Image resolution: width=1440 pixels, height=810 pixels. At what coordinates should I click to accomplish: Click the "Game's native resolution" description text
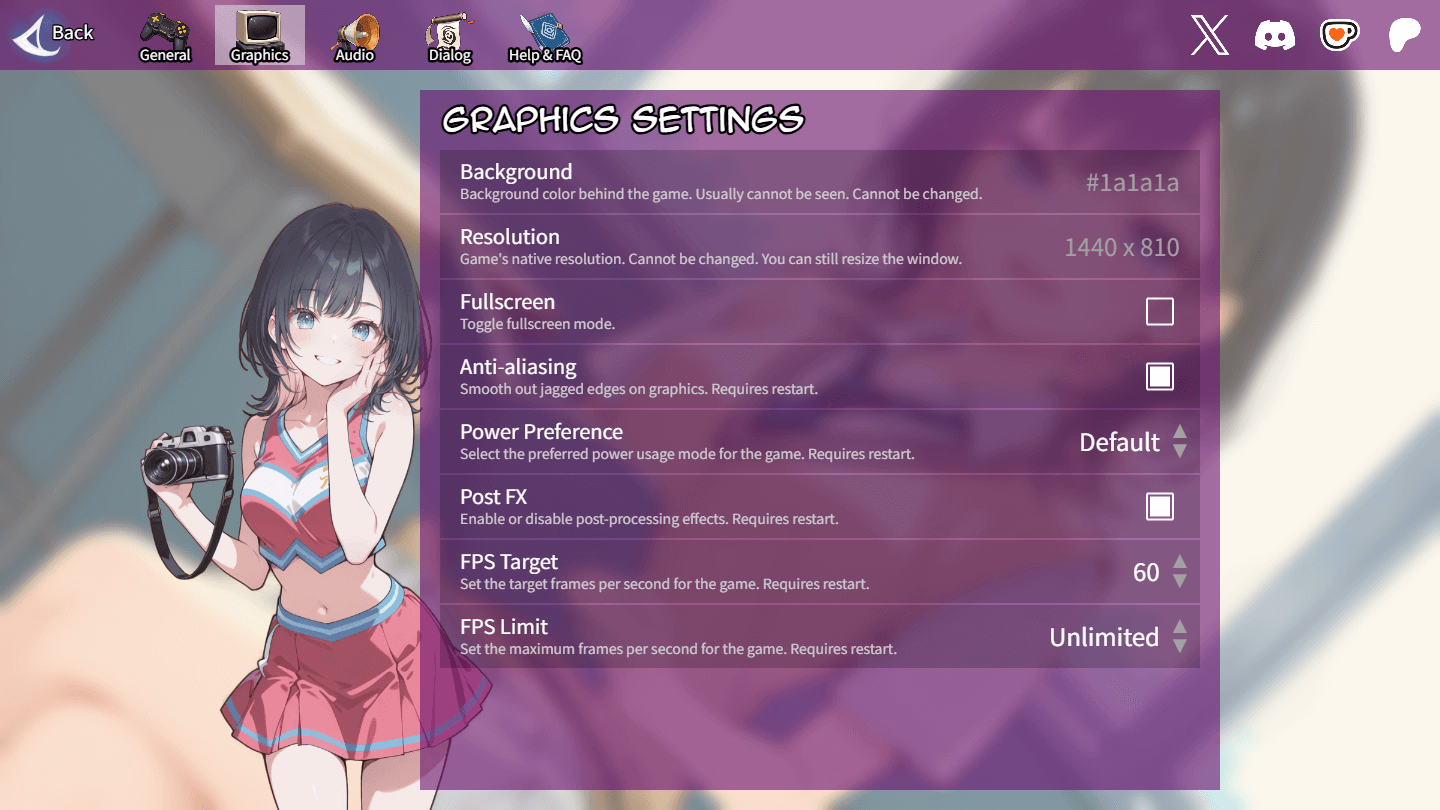click(x=711, y=259)
